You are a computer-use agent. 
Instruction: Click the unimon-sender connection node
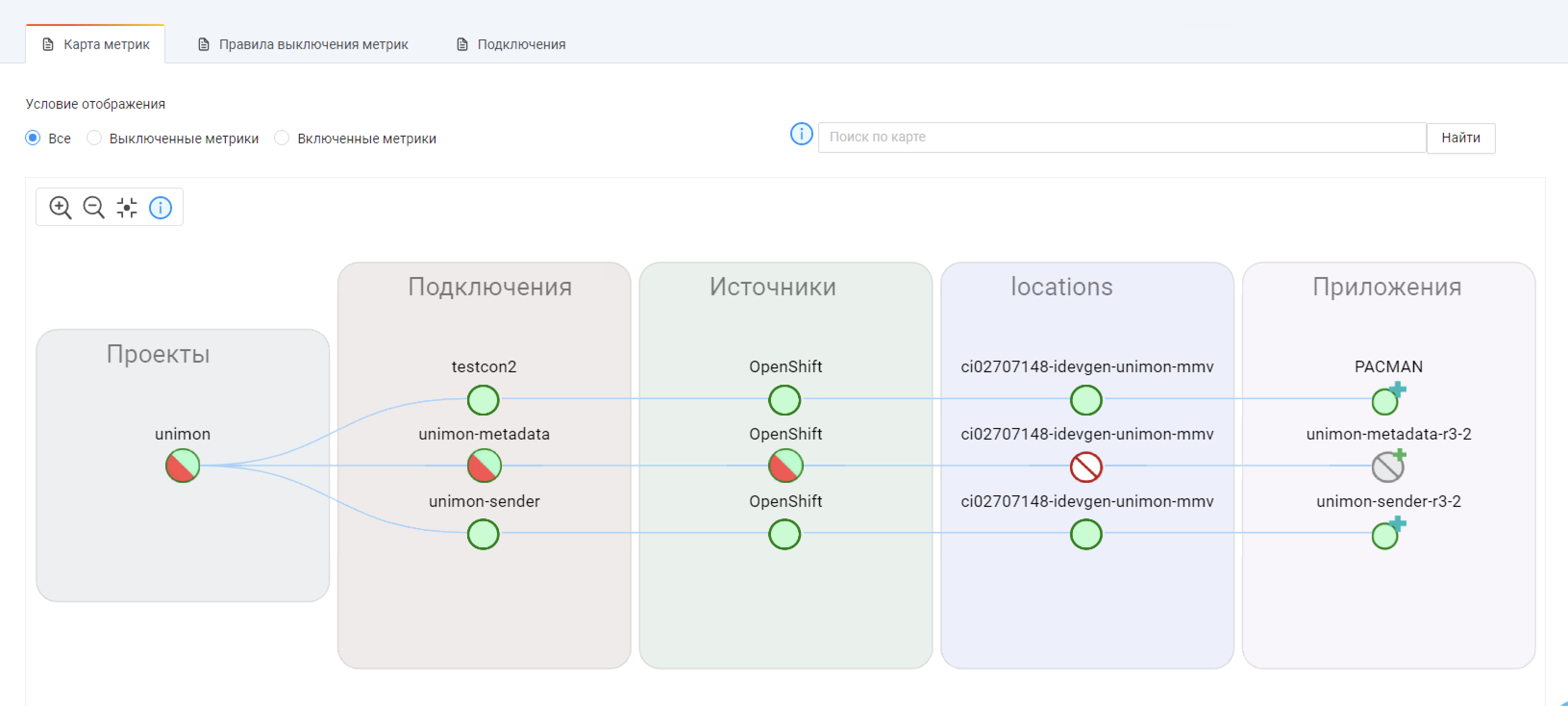483,534
